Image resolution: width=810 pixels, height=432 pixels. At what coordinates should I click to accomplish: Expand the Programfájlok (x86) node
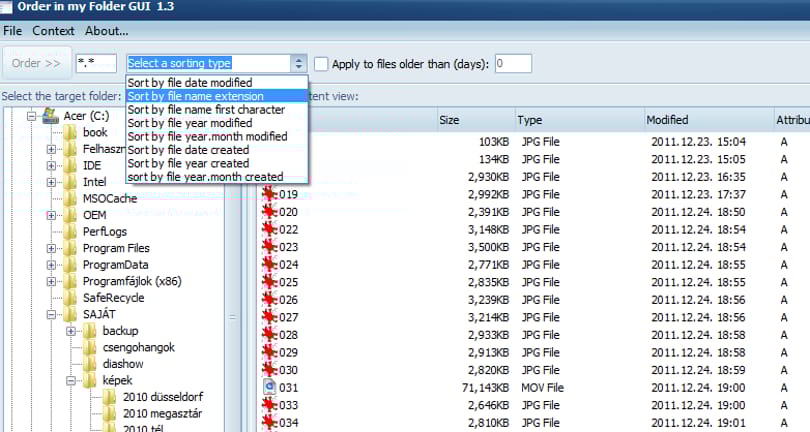[51, 282]
